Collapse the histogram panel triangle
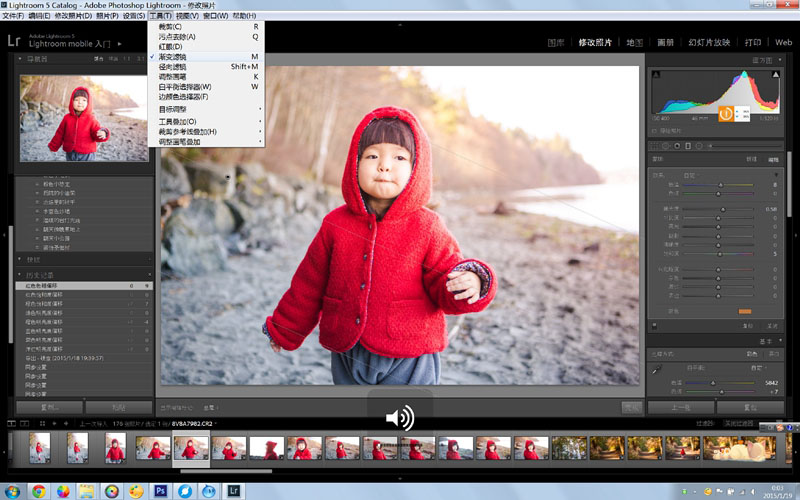Image resolution: width=800 pixels, height=500 pixels. pyautogui.click(x=780, y=60)
